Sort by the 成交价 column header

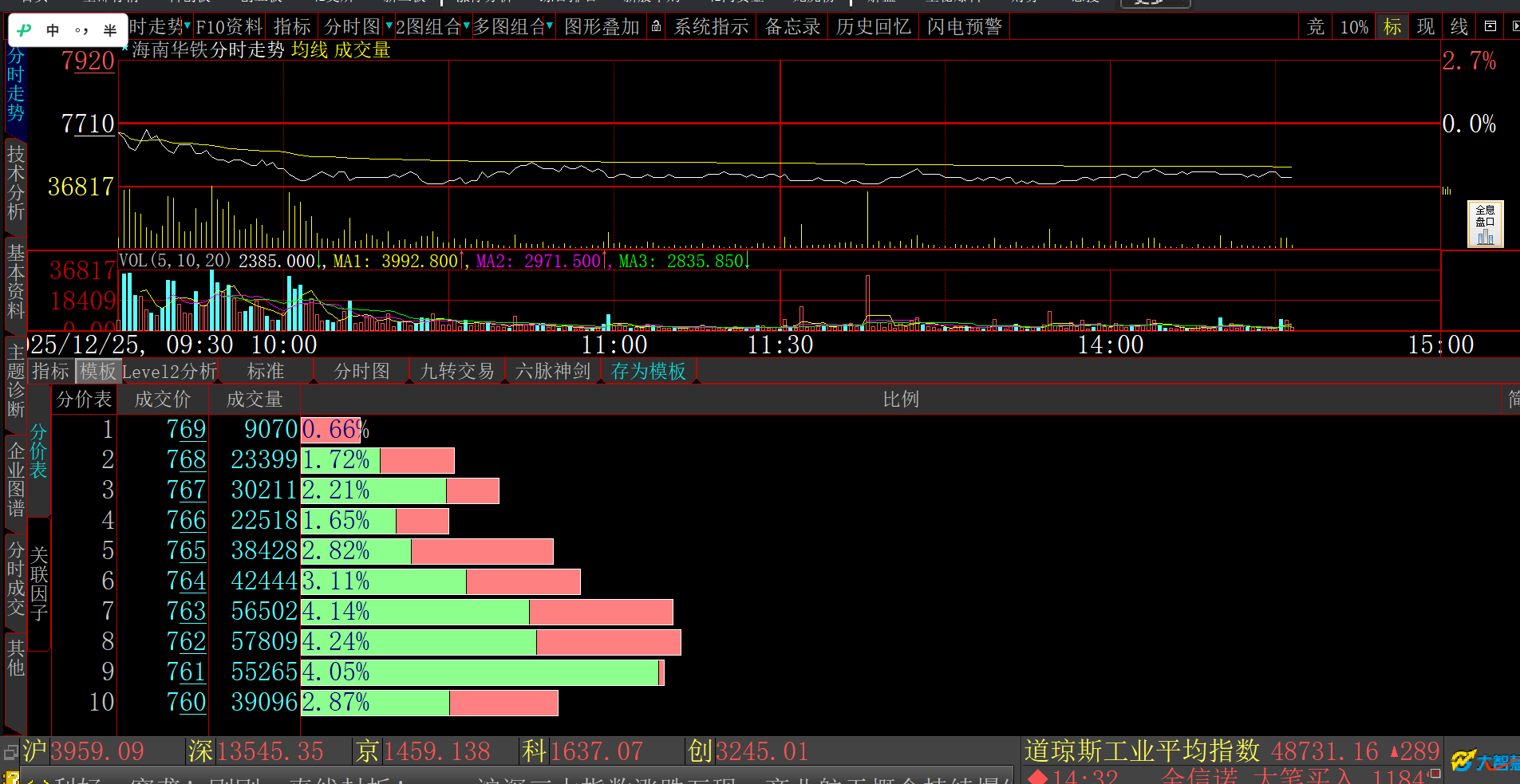coord(163,400)
